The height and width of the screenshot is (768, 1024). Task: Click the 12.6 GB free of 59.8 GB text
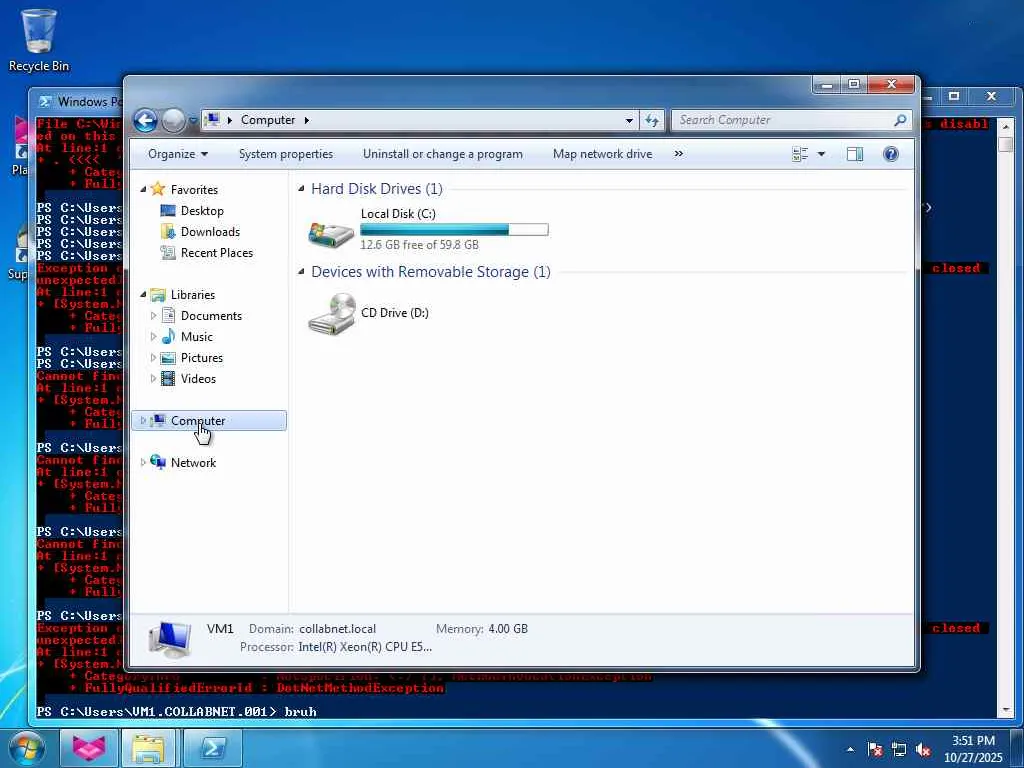(419, 245)
